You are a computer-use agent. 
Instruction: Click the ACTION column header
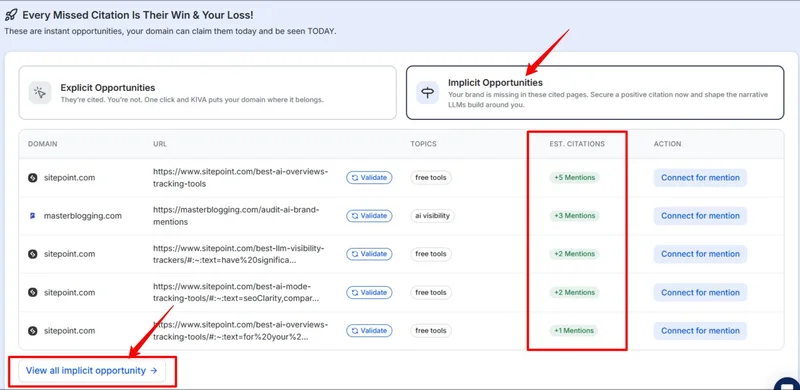coord(667,144)
